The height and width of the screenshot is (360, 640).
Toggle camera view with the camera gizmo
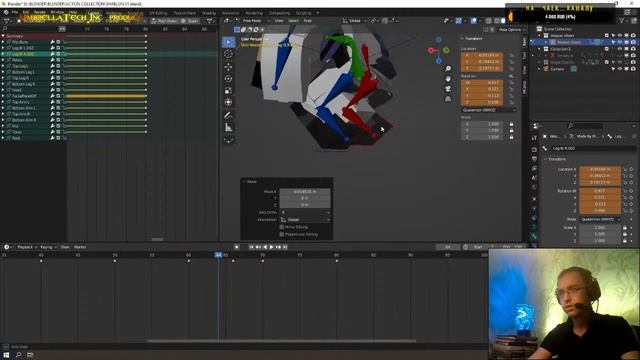(448, 89)
